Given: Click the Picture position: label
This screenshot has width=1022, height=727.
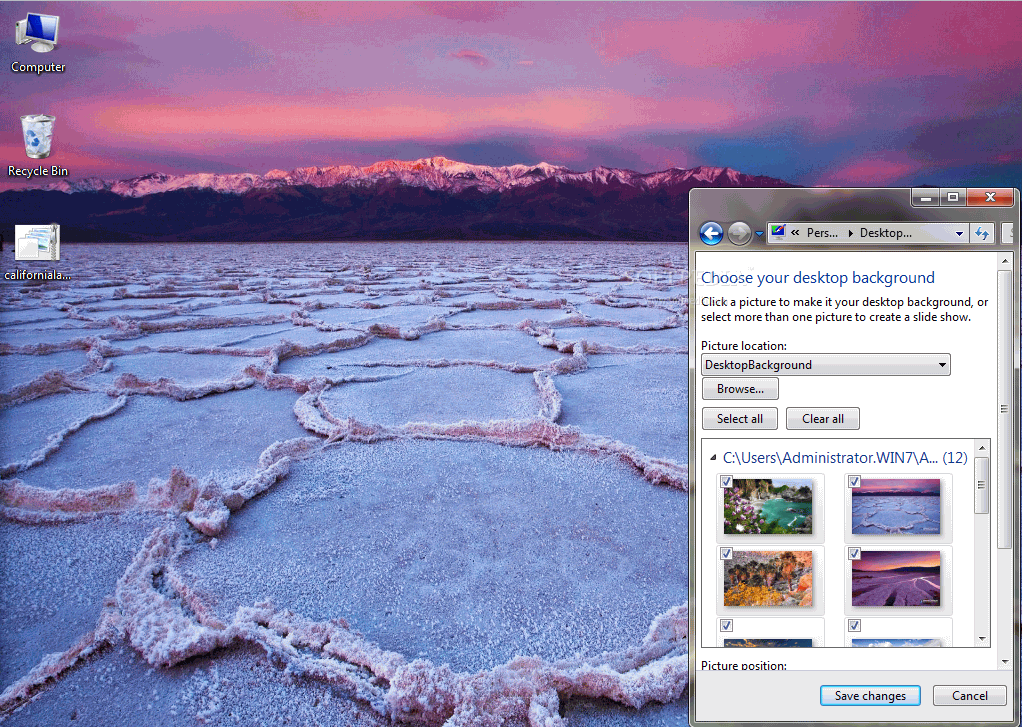Looking at the screenshot, I should pos(744,665).
